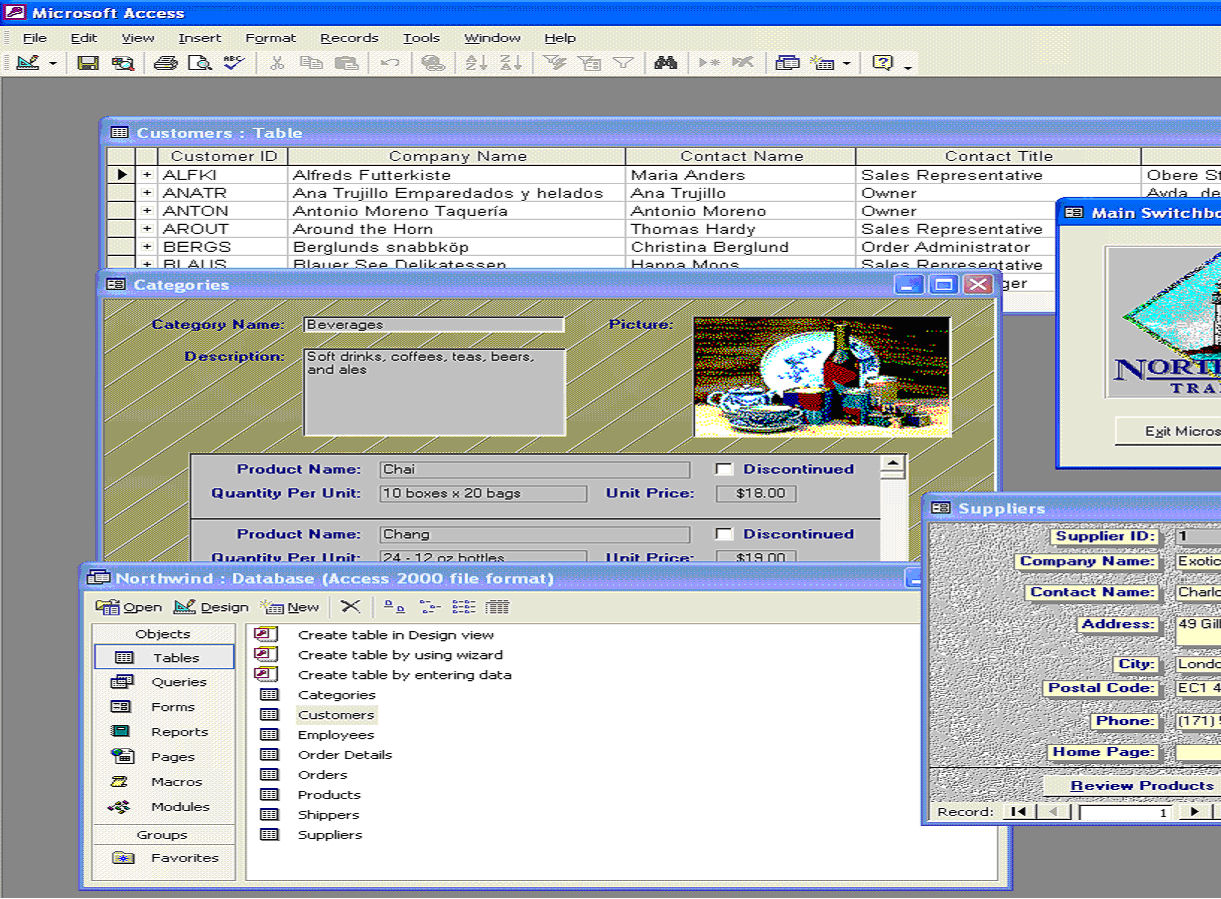Click the Apply Filter funnel icon
This screenshot has height=899, width=1221.
pos(623,63)
